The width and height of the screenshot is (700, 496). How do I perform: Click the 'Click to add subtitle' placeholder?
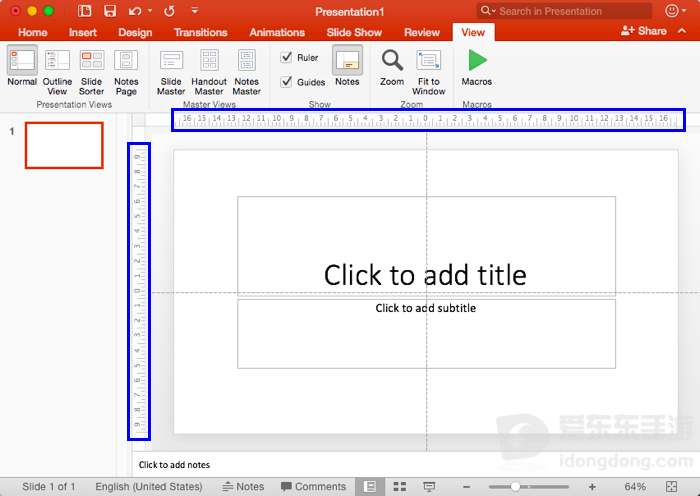coord(426,333)
